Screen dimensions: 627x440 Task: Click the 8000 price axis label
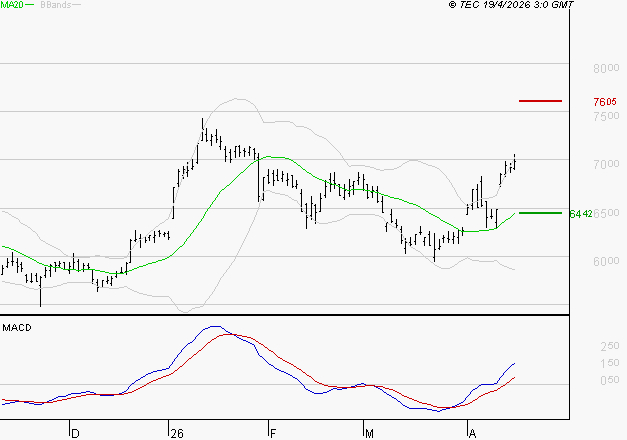(606, 68)
